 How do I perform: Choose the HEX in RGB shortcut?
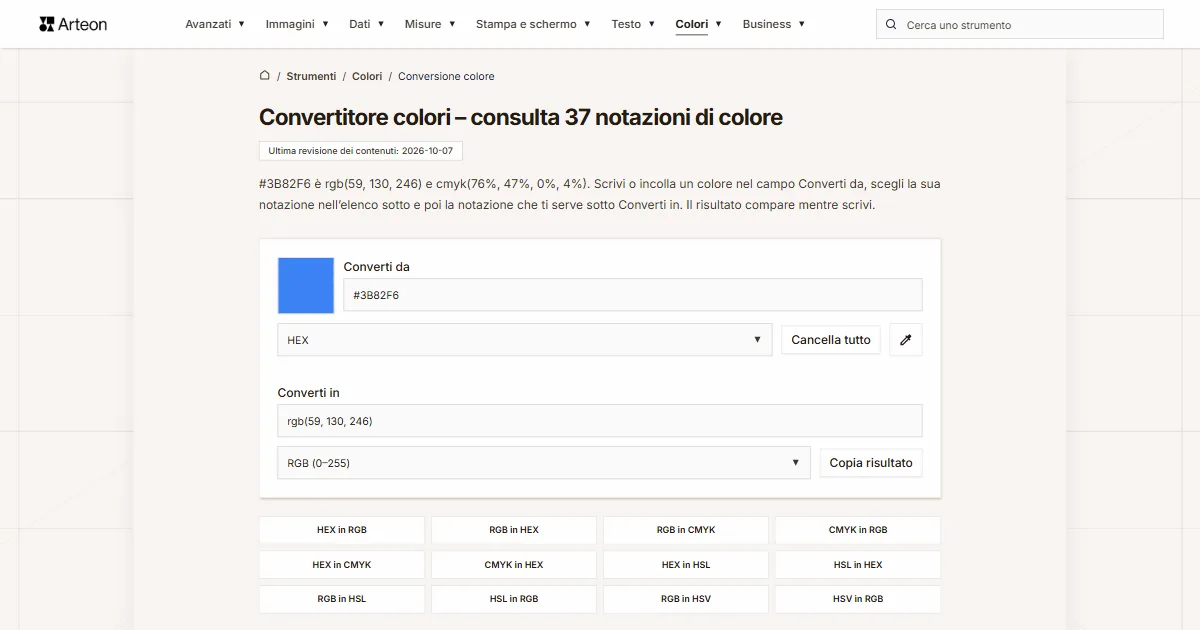pyautogui.click(x=342, y=530)
